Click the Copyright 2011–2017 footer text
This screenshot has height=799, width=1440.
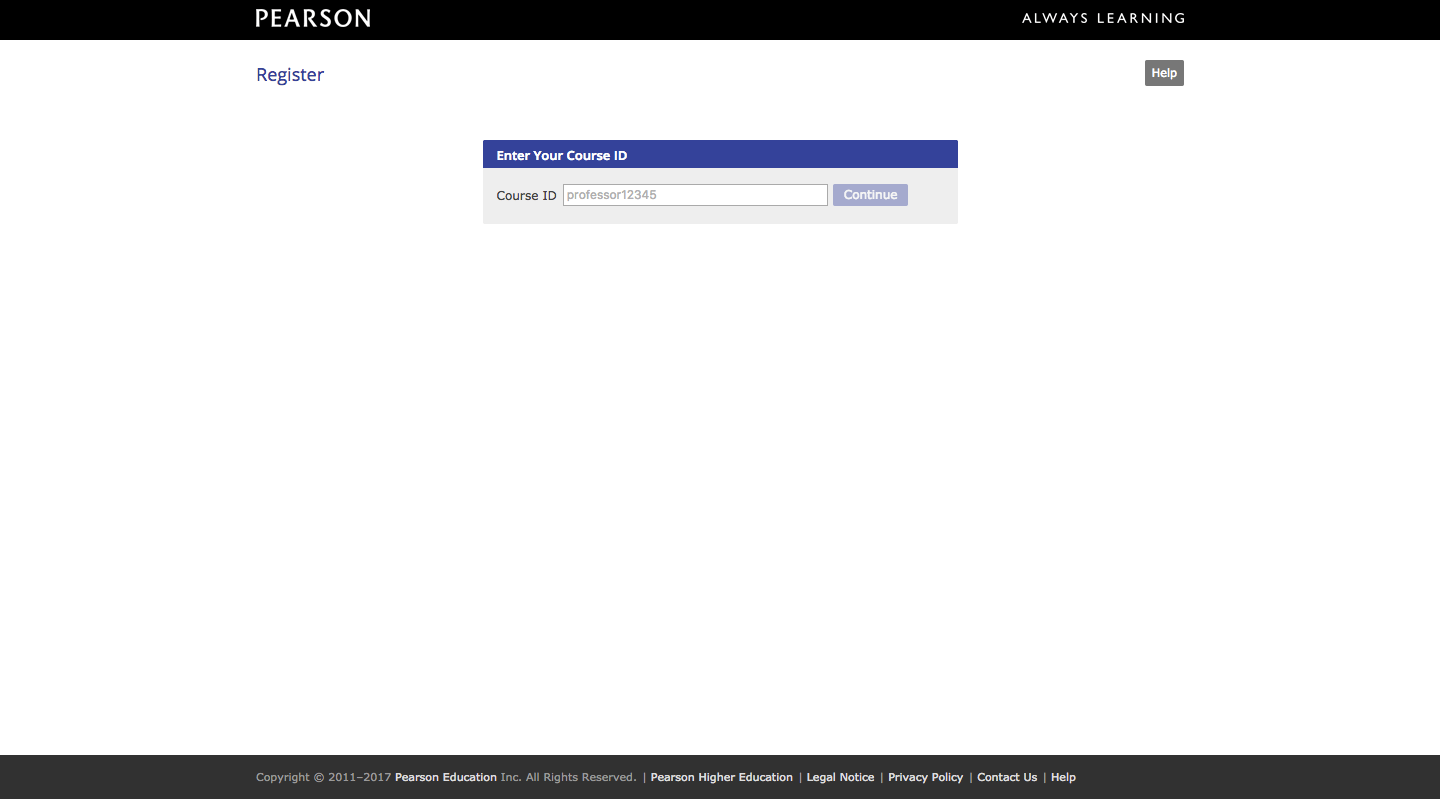coord(323,778)
